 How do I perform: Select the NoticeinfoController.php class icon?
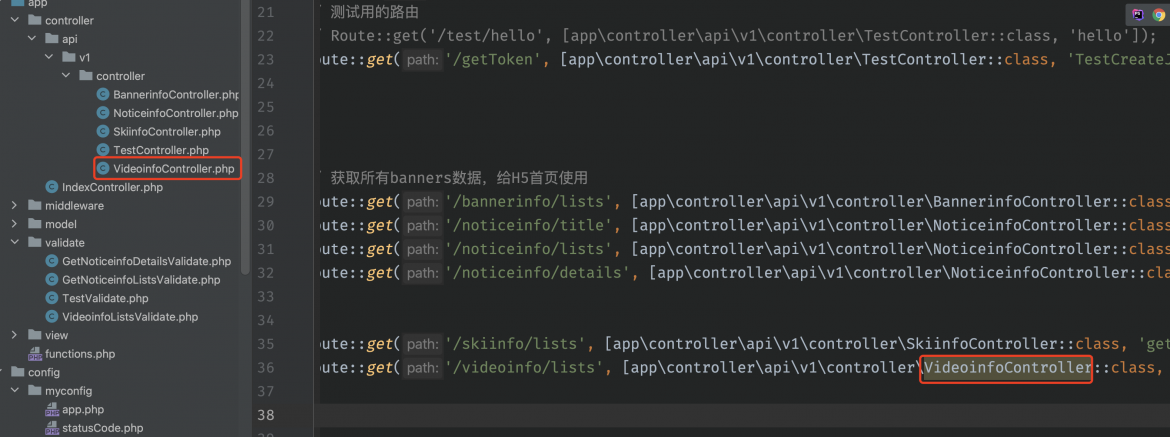click(103, 113)
